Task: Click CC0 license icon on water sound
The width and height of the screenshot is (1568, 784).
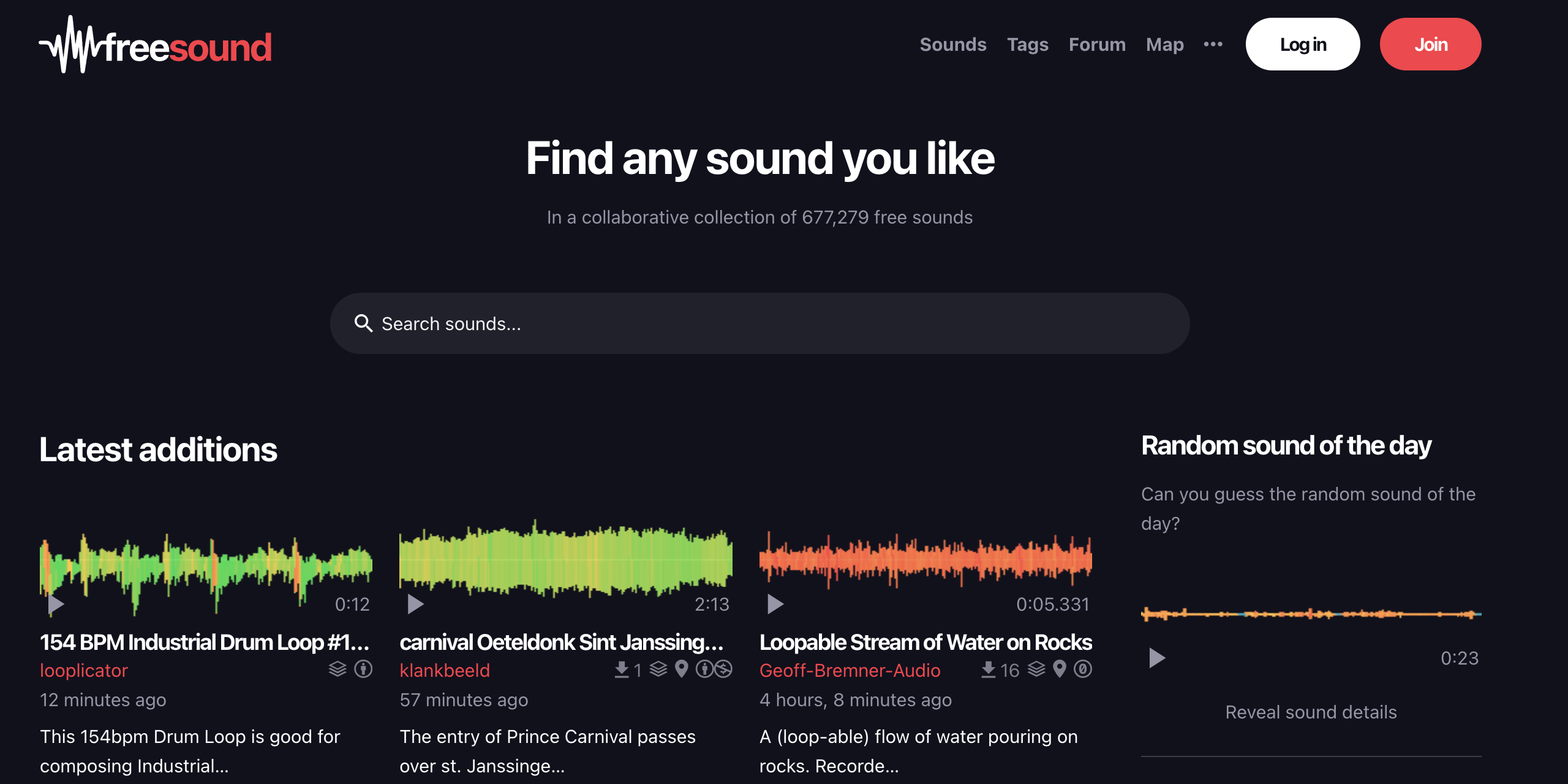Action: (1083, 669)
